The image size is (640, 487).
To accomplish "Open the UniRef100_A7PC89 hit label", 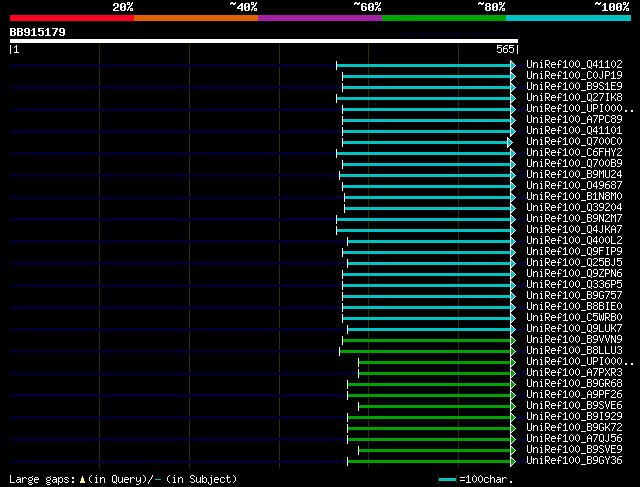I will (x=574, y=120).
